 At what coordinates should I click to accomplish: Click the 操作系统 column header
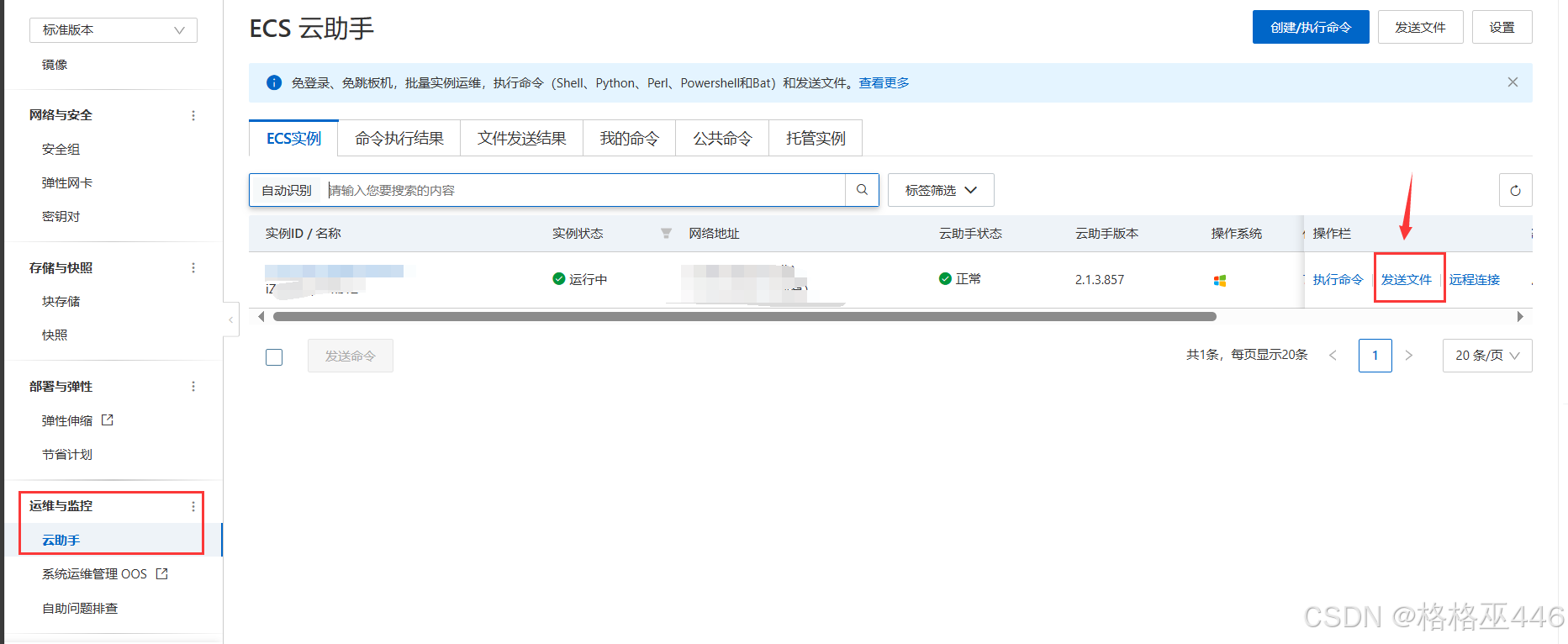pos(1236,233)
